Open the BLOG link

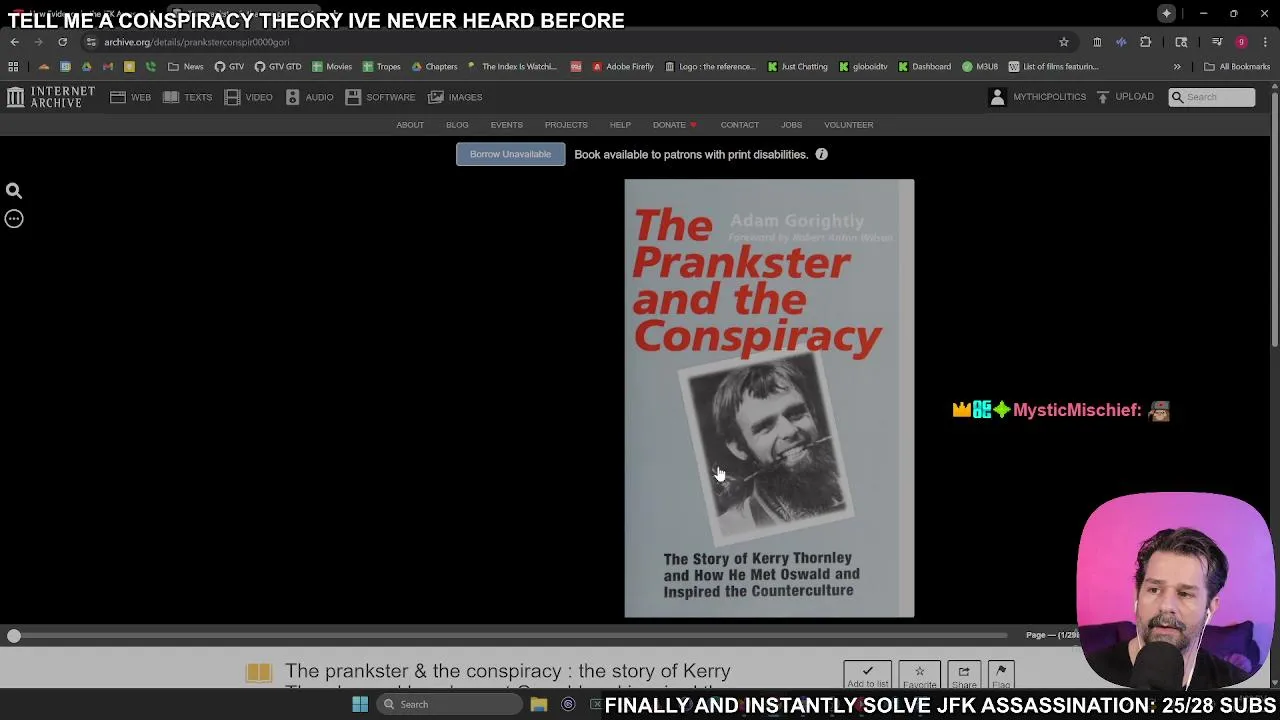(x=457, y=125)
